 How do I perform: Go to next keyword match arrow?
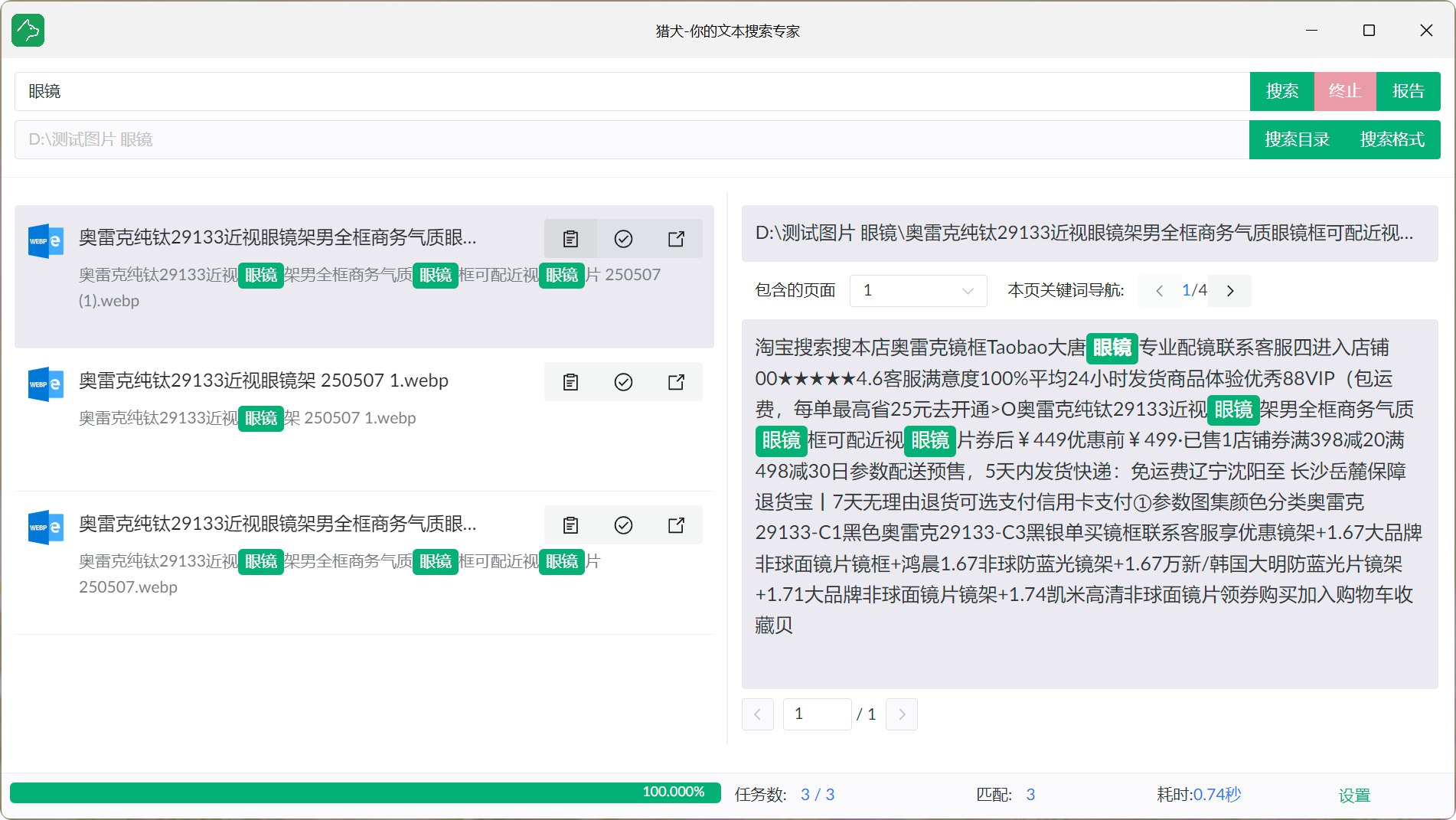click(1230, 291)
